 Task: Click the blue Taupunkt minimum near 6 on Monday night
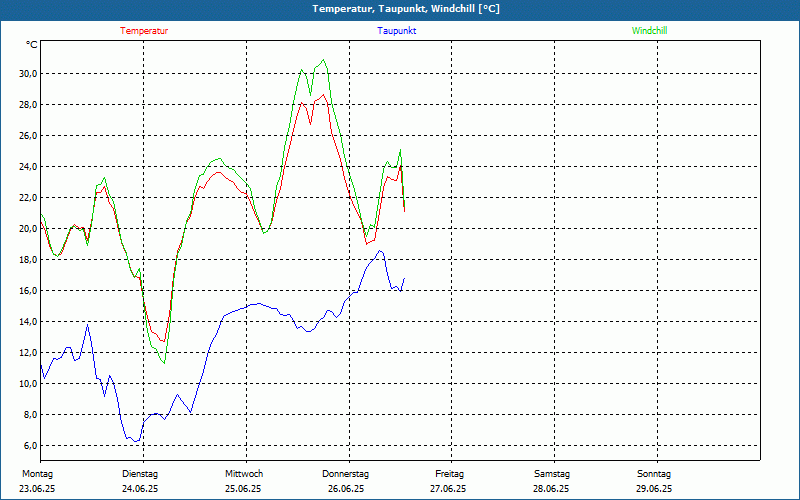136,441
